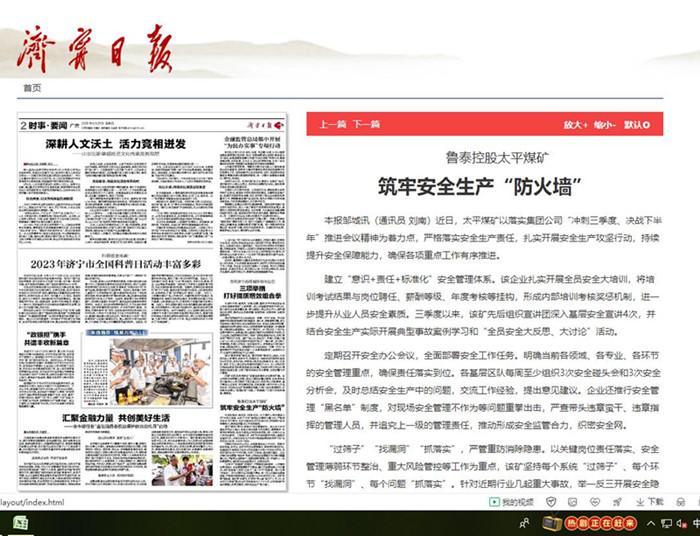The height and width of the screenshot is (536, 700).
Task: Open 2023年济宁市全国科普日活动丰富多彩 article
Action: pos(116,264)
